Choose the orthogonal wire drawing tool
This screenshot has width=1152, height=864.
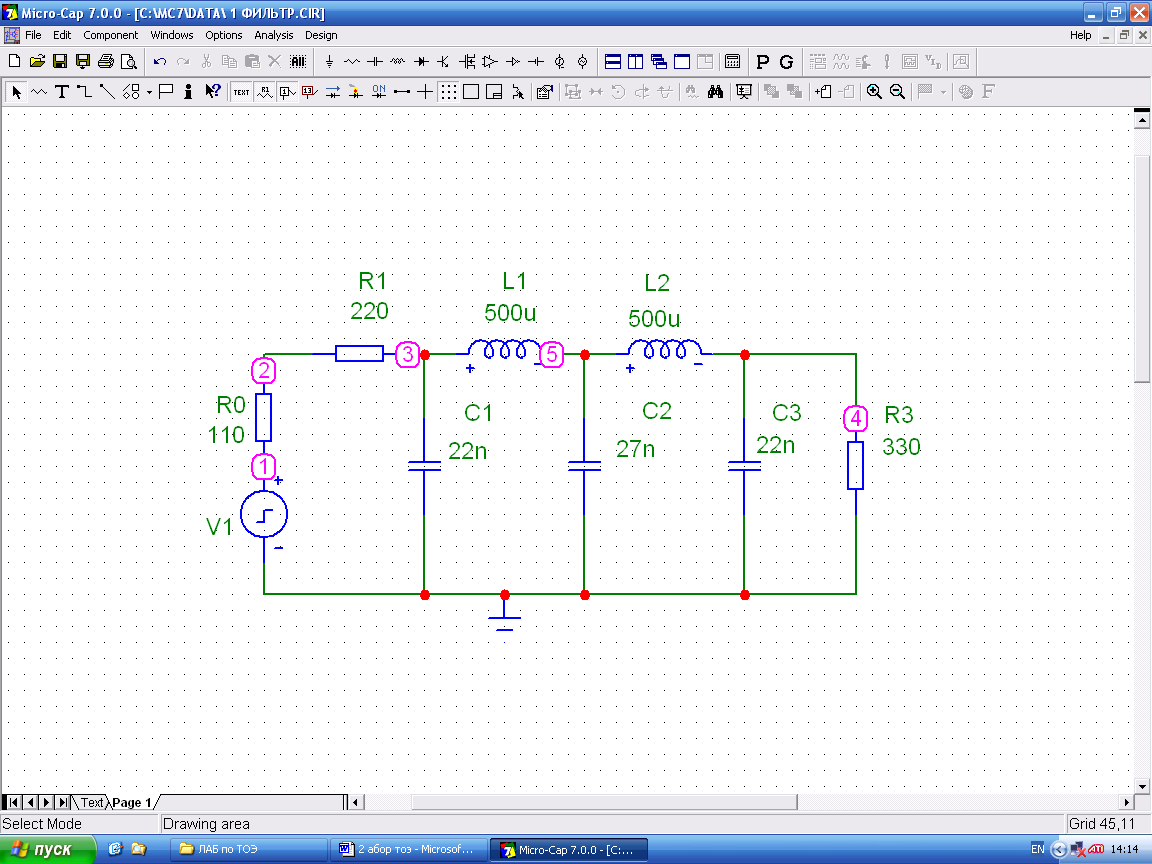tap(84, 92)
